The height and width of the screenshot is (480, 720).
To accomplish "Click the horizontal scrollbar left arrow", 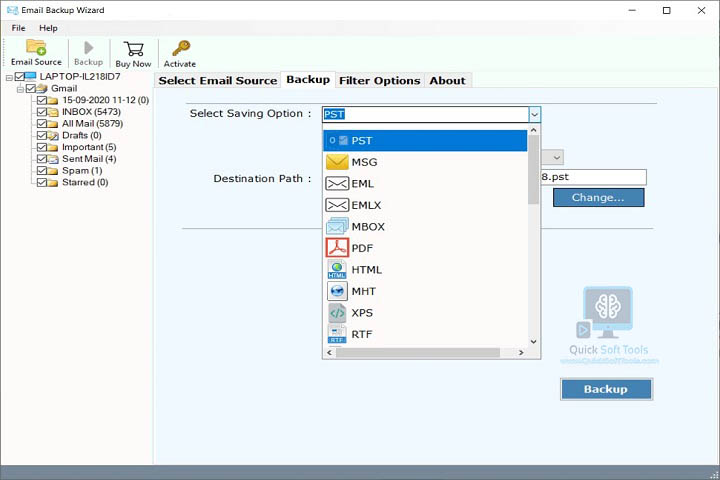I will pyautogui.click(x=329, y=352).
